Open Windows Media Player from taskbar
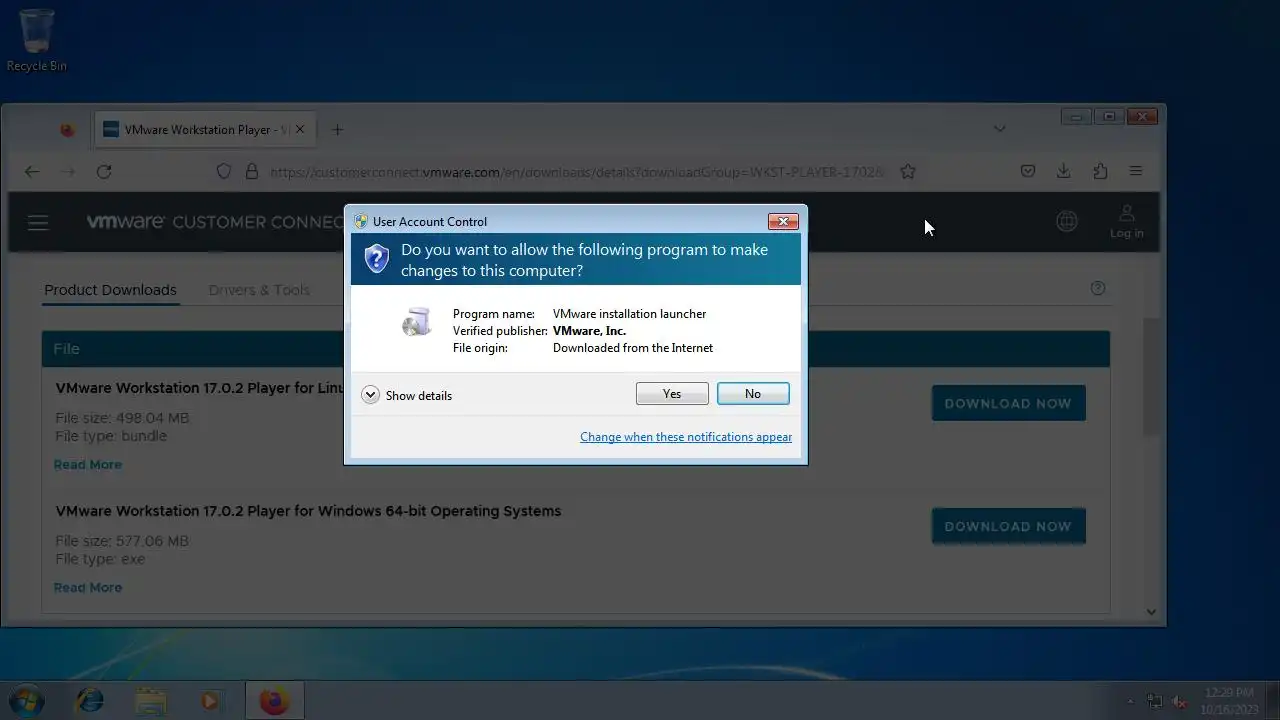1280x720 pixels. [x=210, y=701]
